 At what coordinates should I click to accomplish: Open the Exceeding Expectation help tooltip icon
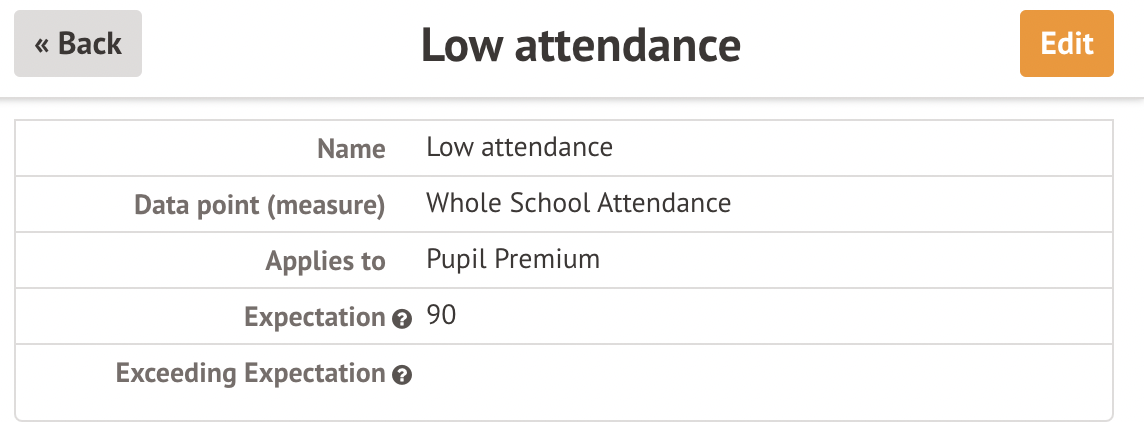pos(401,375)
